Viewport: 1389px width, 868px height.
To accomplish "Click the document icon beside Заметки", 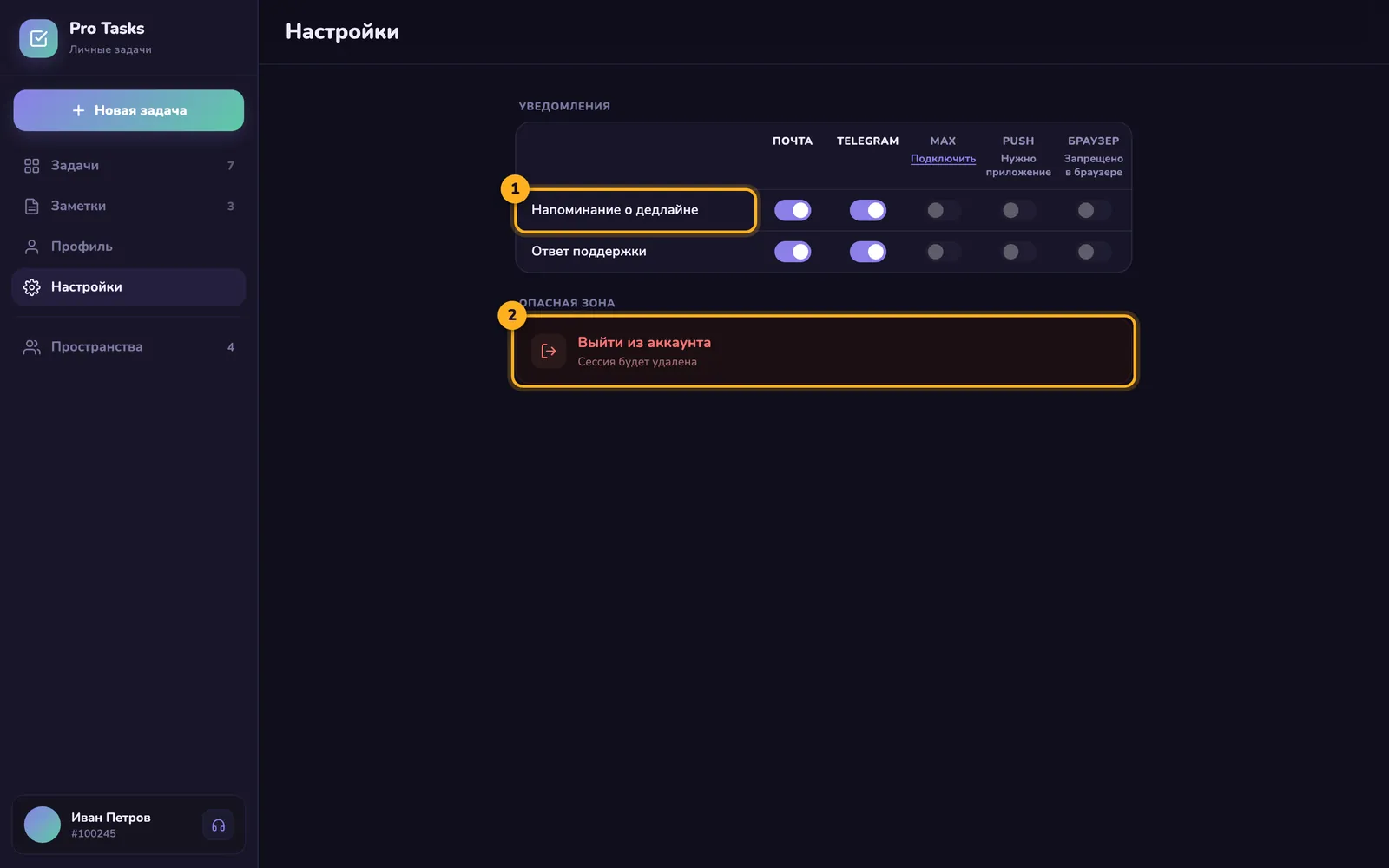I will click(x=32, y=207).
